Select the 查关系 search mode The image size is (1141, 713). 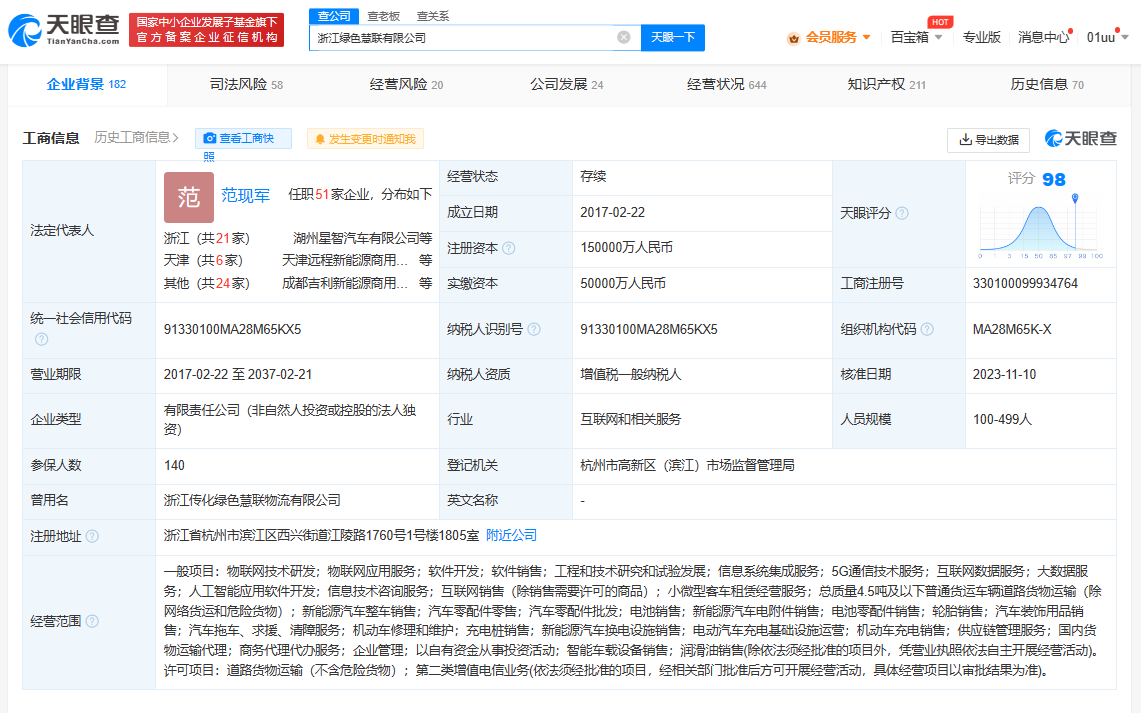[433, 16]
